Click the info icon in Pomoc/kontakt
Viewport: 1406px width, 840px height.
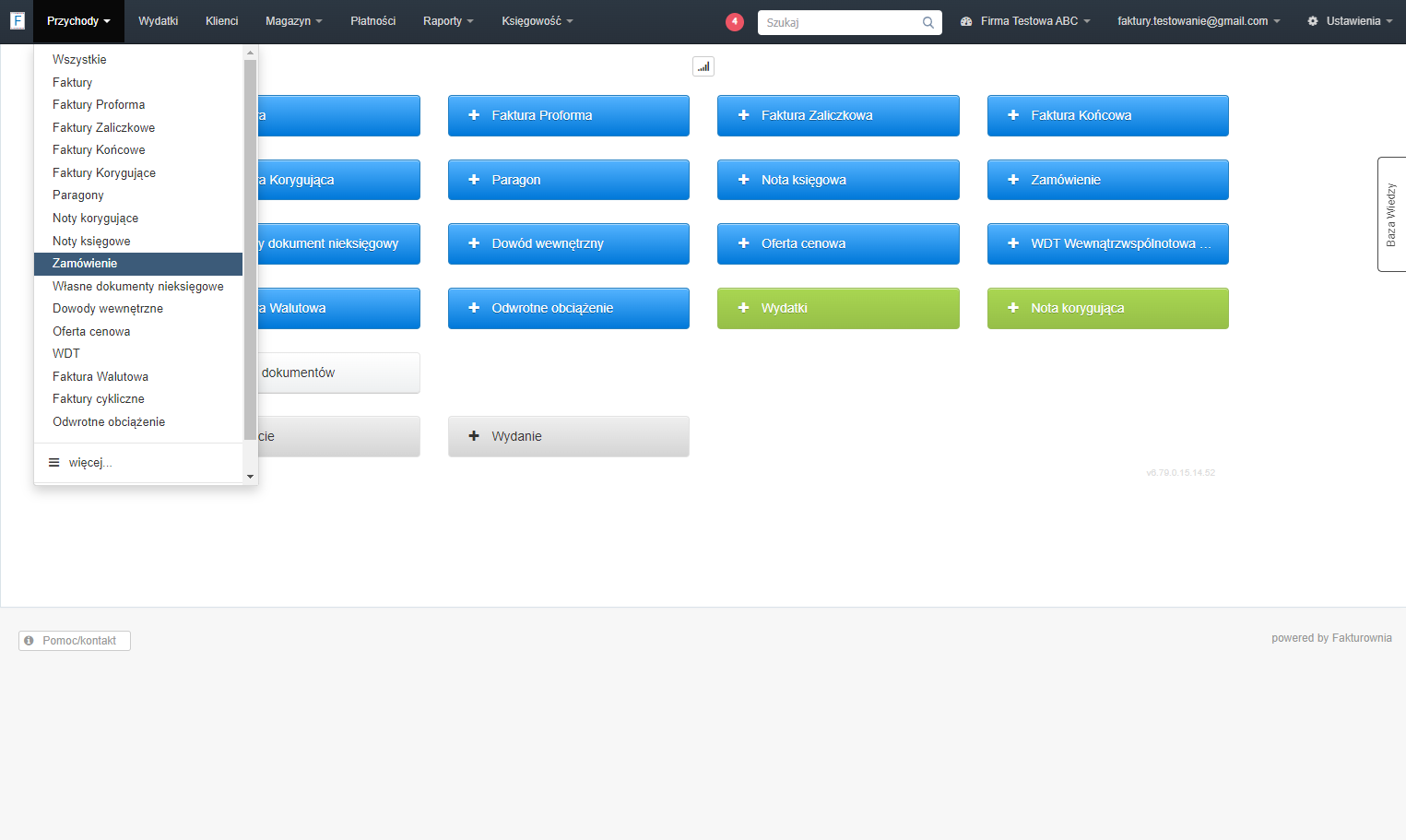(x=29, y=641)
